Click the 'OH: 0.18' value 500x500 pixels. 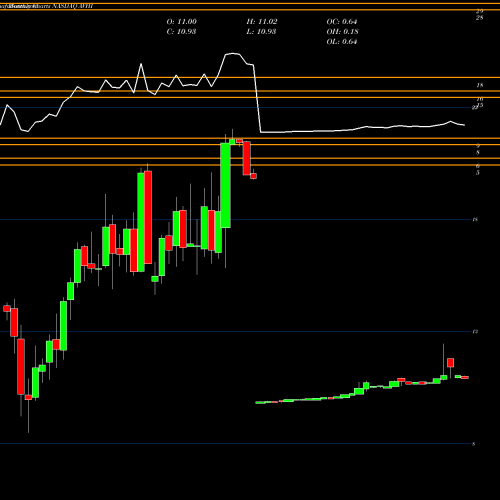342,32
